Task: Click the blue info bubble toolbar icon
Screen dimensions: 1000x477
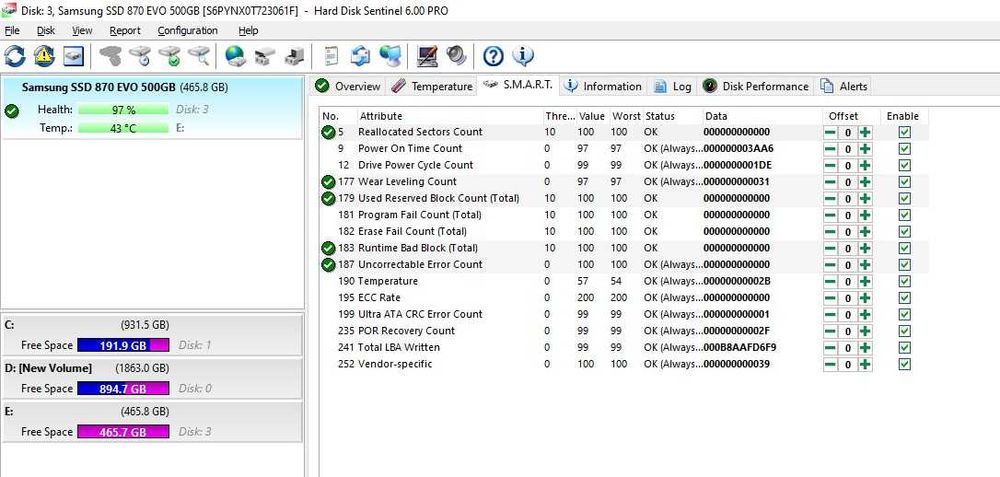Action: [522, 56]
